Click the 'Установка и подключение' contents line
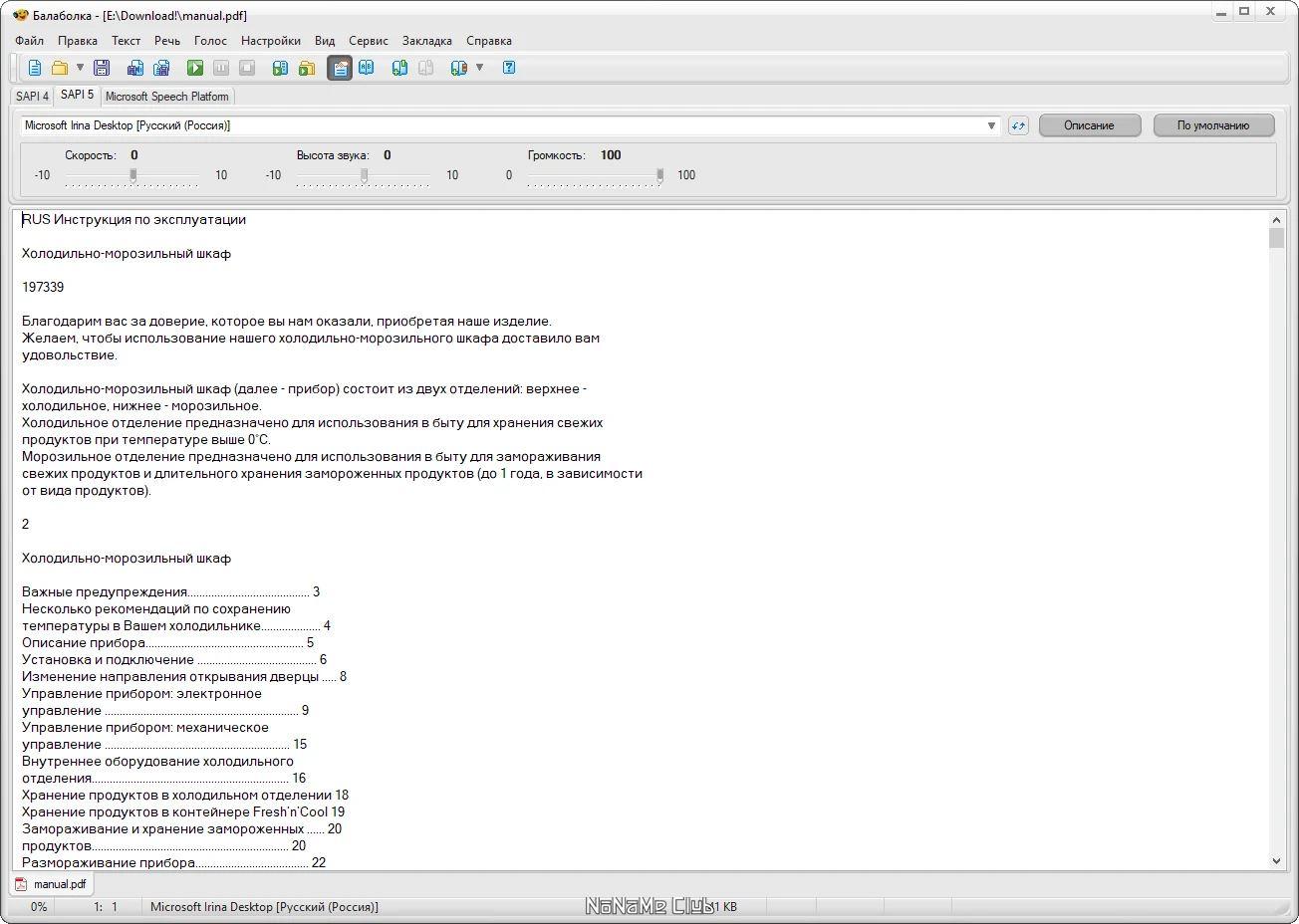The width and height of the screenshot is (1299, 924). [174, 660]
